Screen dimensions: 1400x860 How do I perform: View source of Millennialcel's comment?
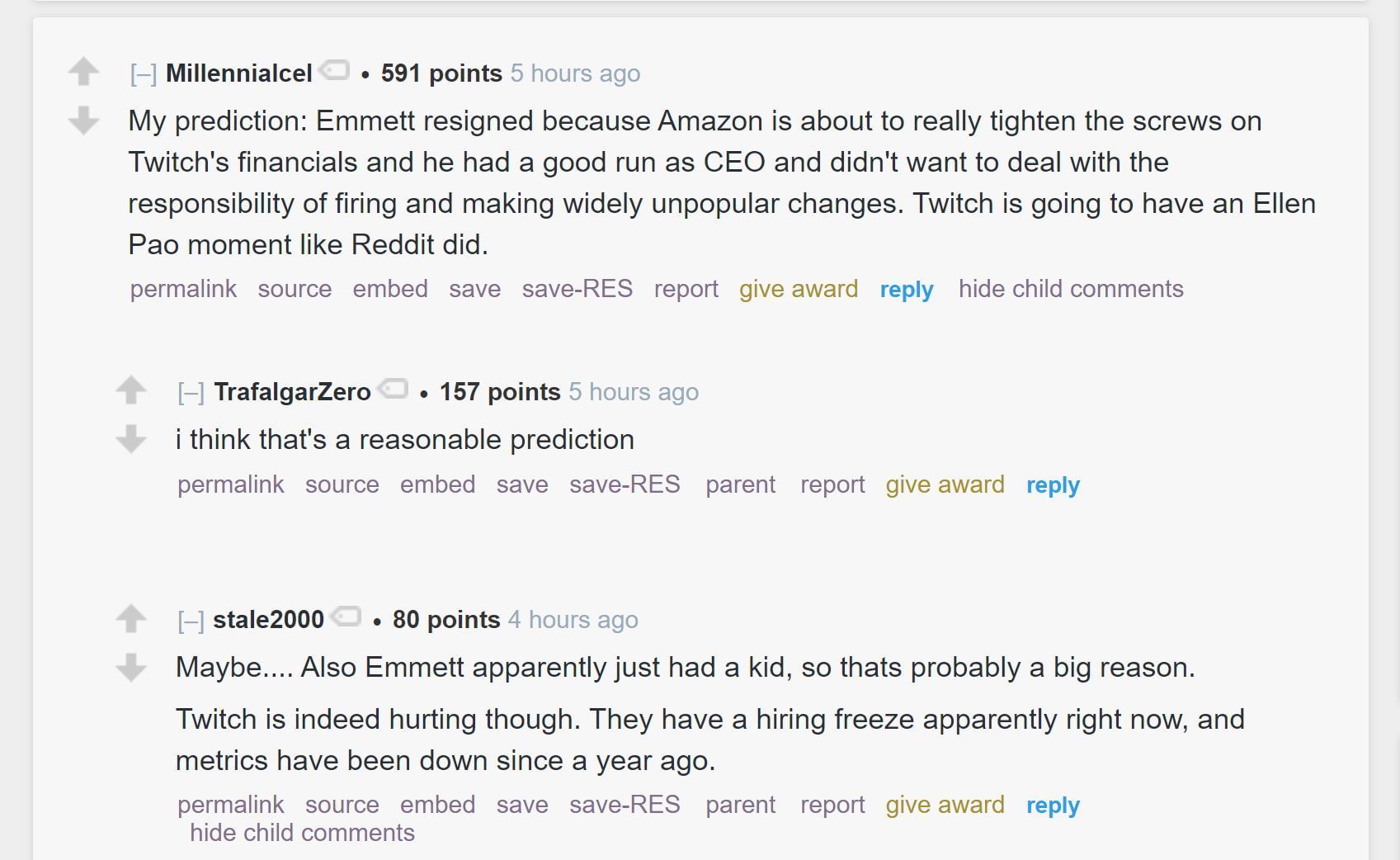(295, 289)
